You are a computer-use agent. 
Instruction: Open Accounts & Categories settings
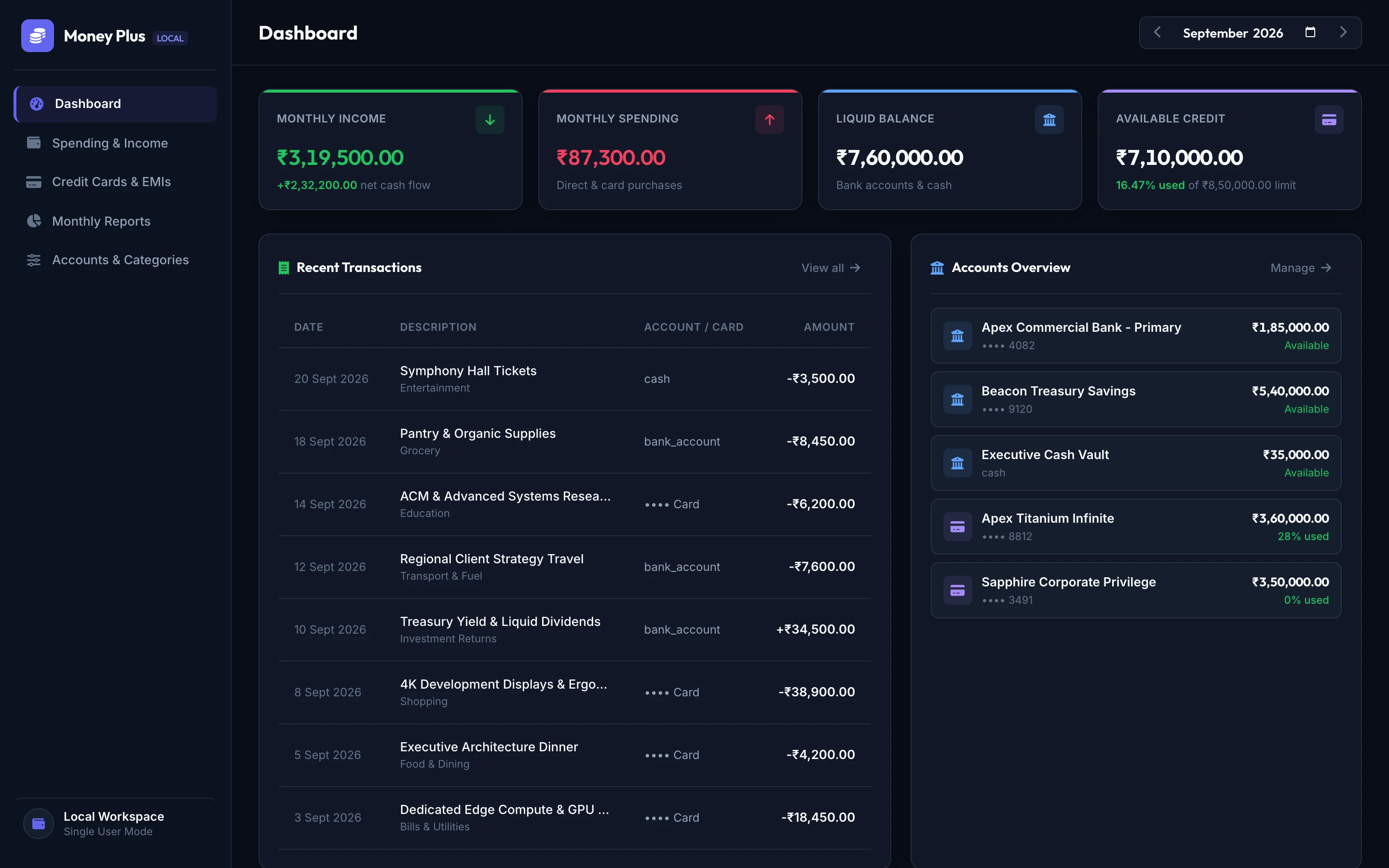(115, 260)
